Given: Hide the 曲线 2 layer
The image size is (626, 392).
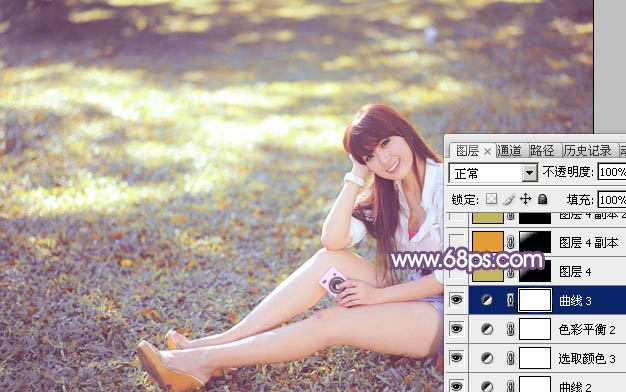Looking at the screenshot, I should pos(457,386).
